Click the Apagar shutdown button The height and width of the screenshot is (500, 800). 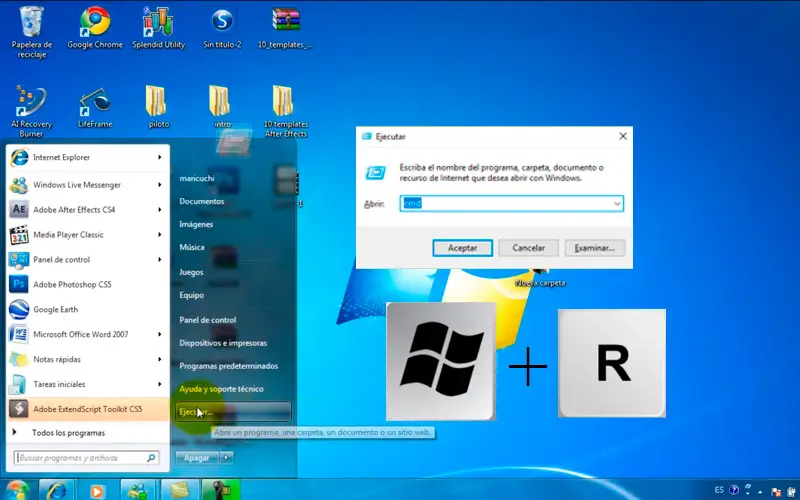tap(197, 458)
